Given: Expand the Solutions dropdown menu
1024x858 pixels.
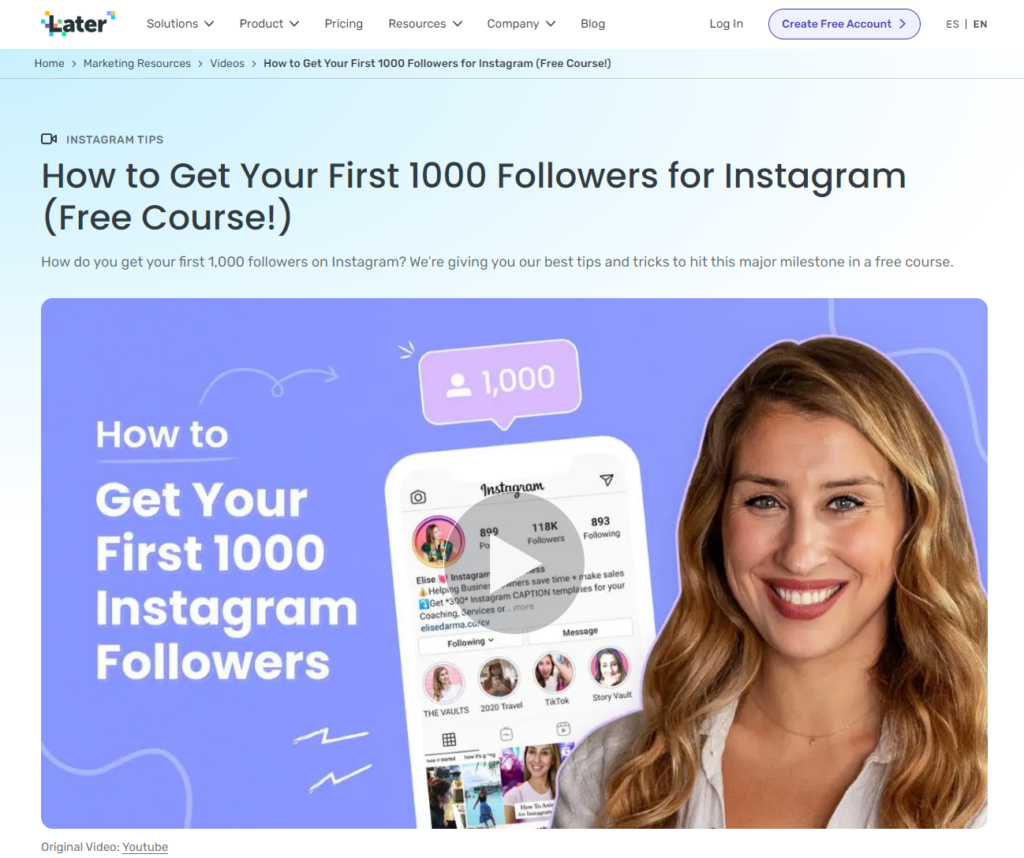Looking at the screenshot, I should 180,24.
